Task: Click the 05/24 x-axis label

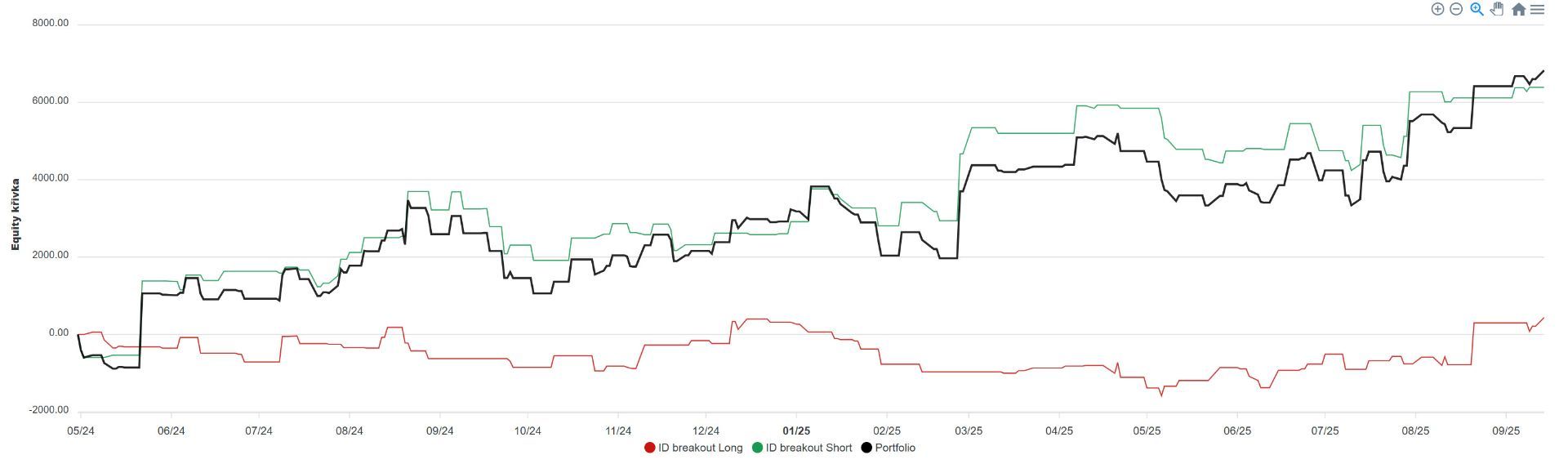Action: [80, 431]
